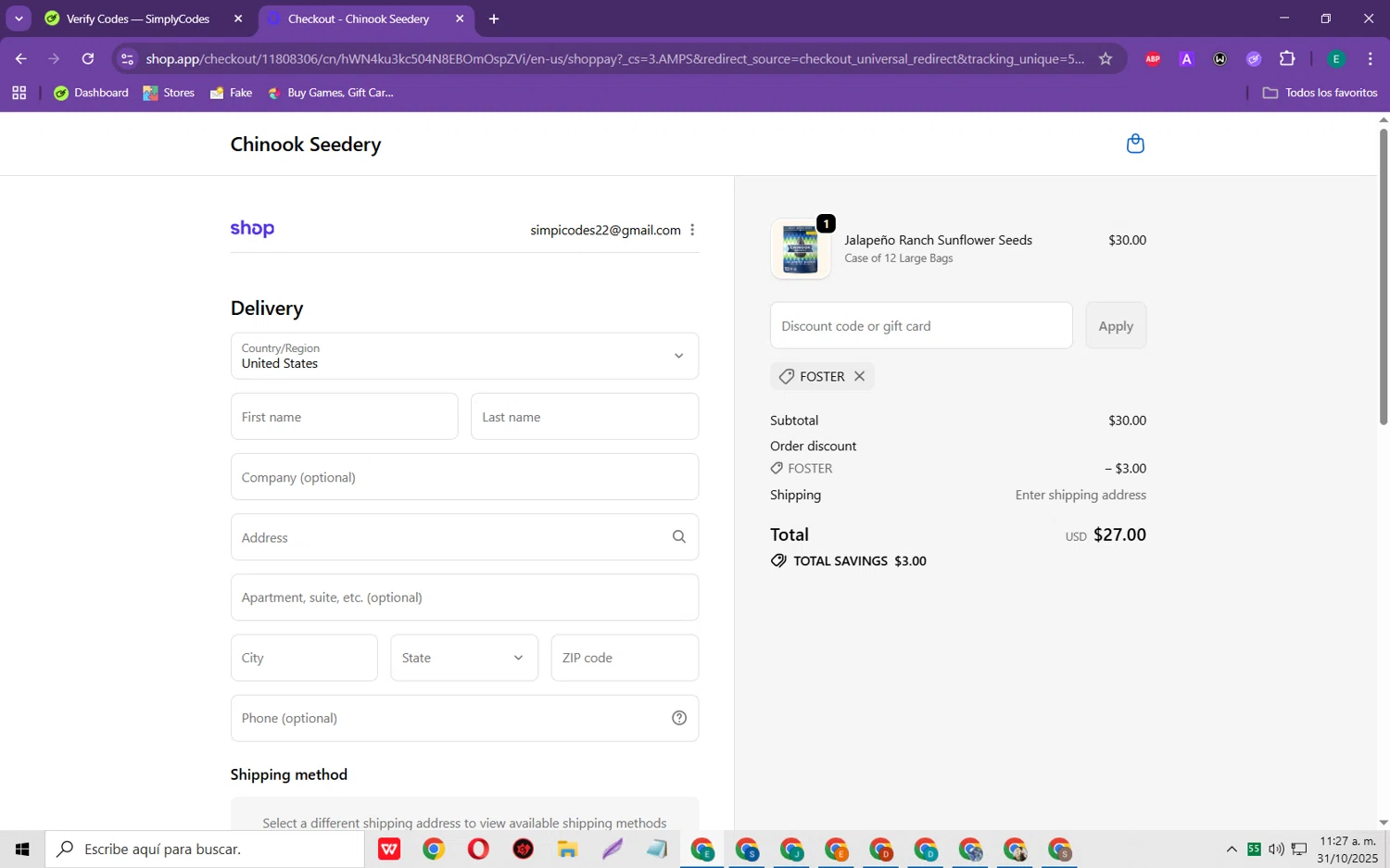Open Opera browser from taskbar
The height and width of the screenshot is (868, 1390).
pos(478,849)
